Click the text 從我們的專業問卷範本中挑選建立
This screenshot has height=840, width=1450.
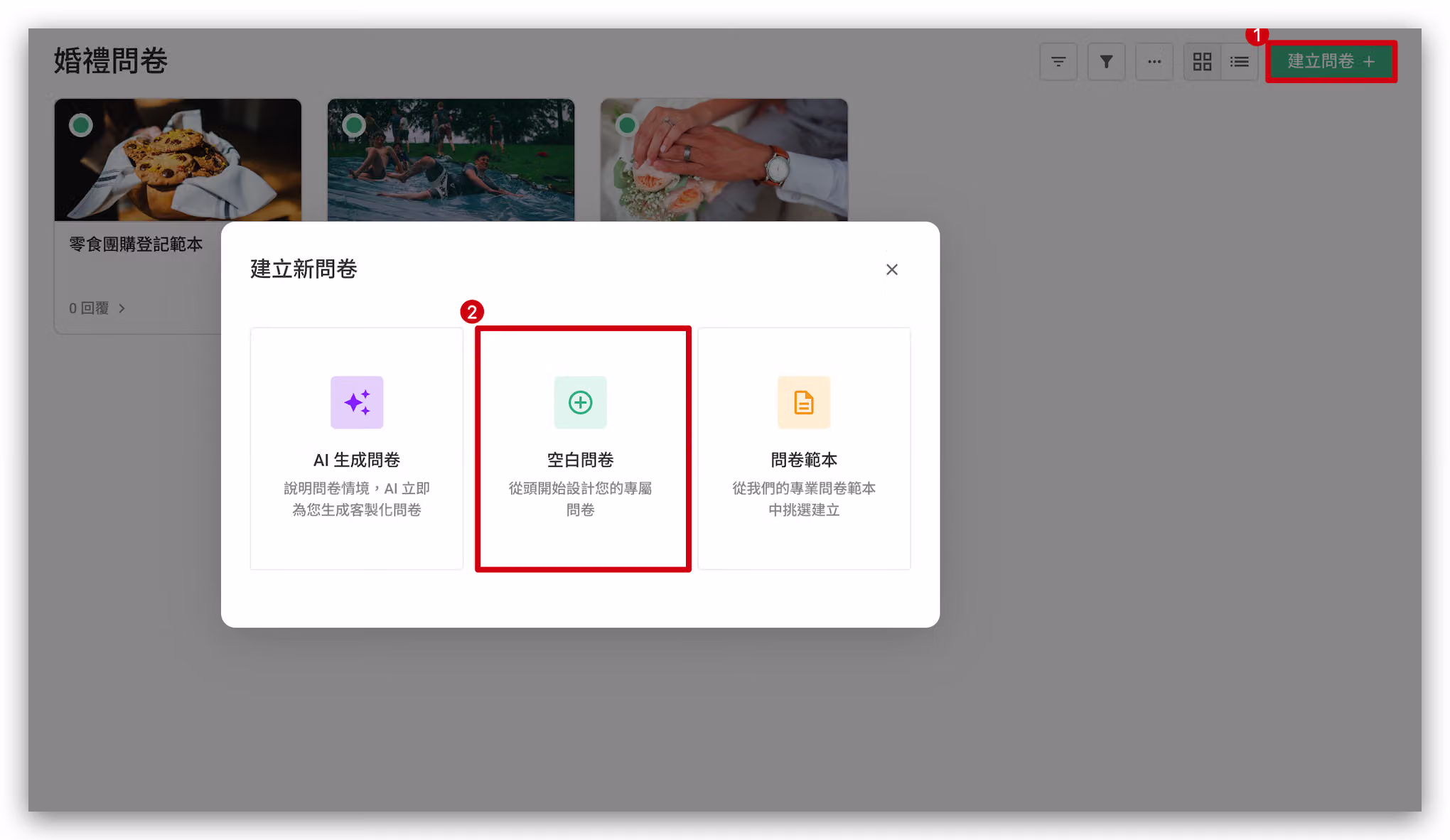[804, 499]
